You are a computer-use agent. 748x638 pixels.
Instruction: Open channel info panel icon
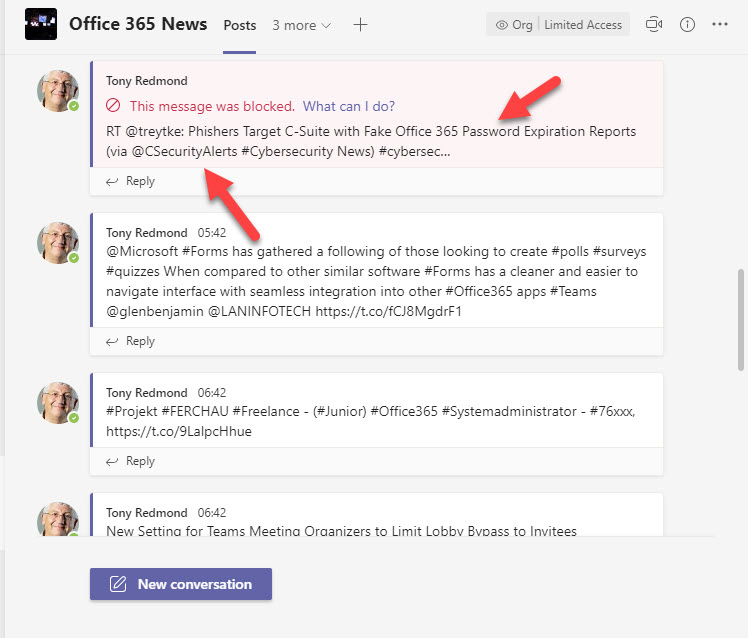coord(687,24)
